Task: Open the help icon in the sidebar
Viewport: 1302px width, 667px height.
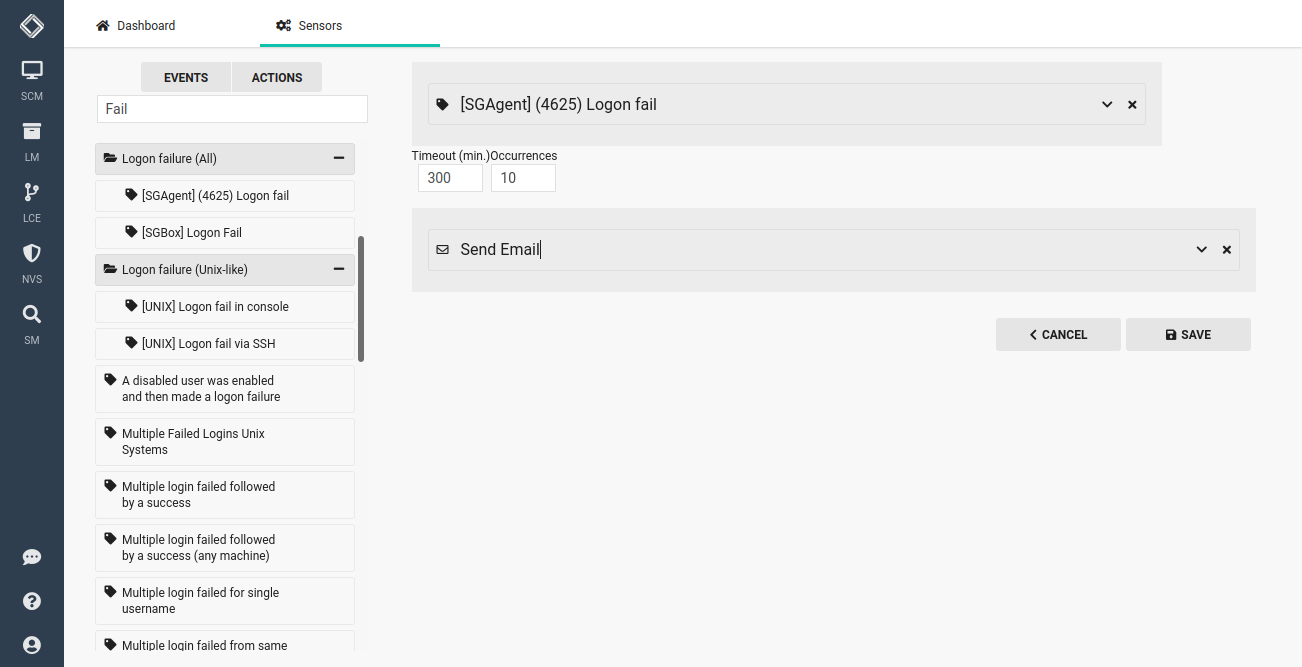Action: pyautogui.click(x=31, y=601)
